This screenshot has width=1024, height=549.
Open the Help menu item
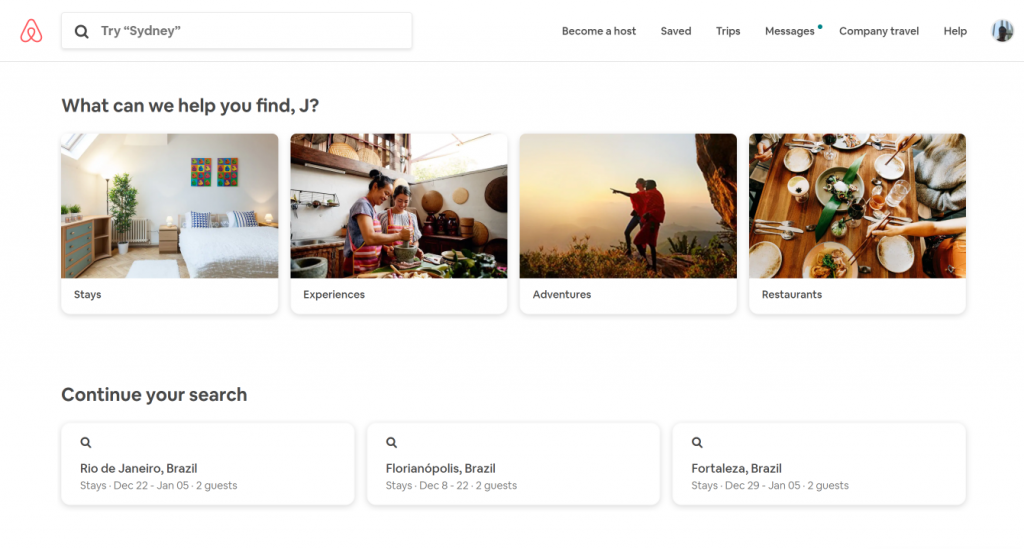click(x=955, y=31)
